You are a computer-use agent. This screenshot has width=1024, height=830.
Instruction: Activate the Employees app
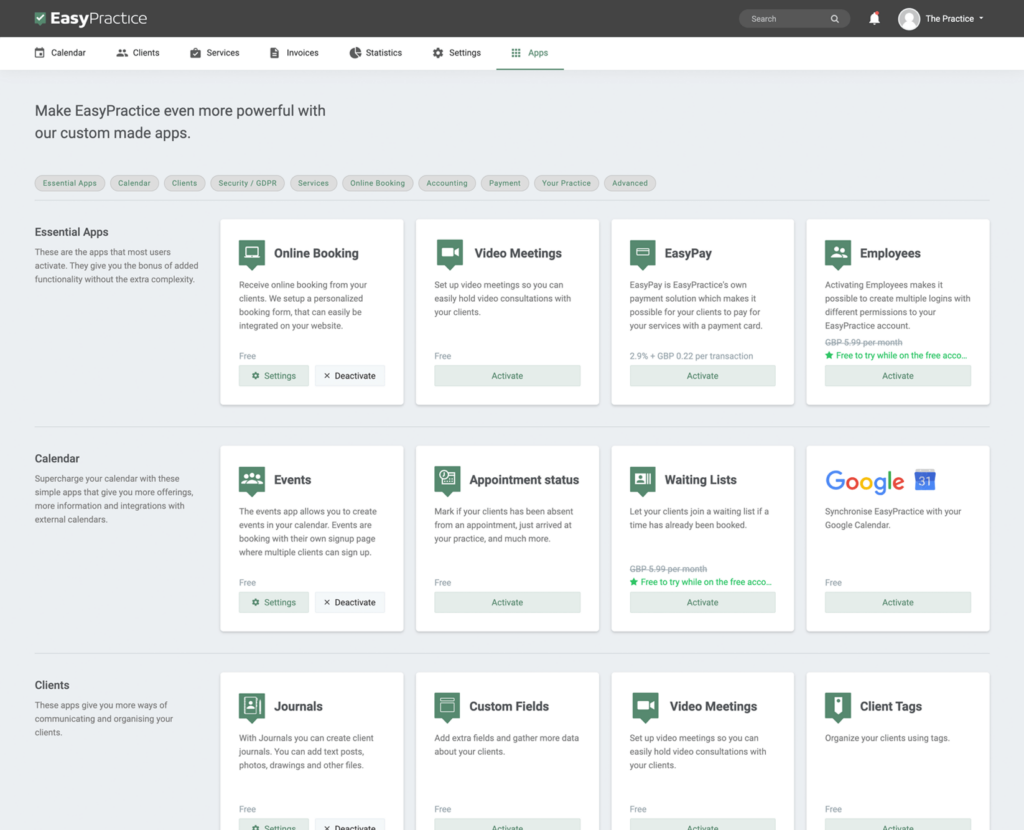pyautogui.click(x=898, y=375)
